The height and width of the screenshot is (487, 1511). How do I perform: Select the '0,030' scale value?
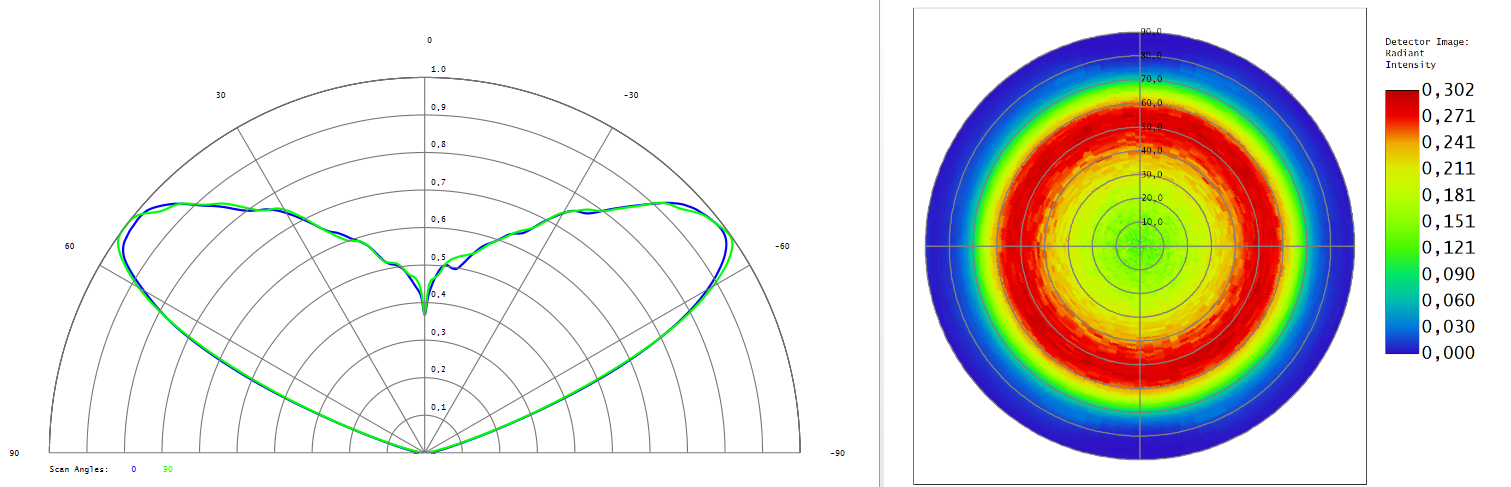click(x=1450, y=326)
